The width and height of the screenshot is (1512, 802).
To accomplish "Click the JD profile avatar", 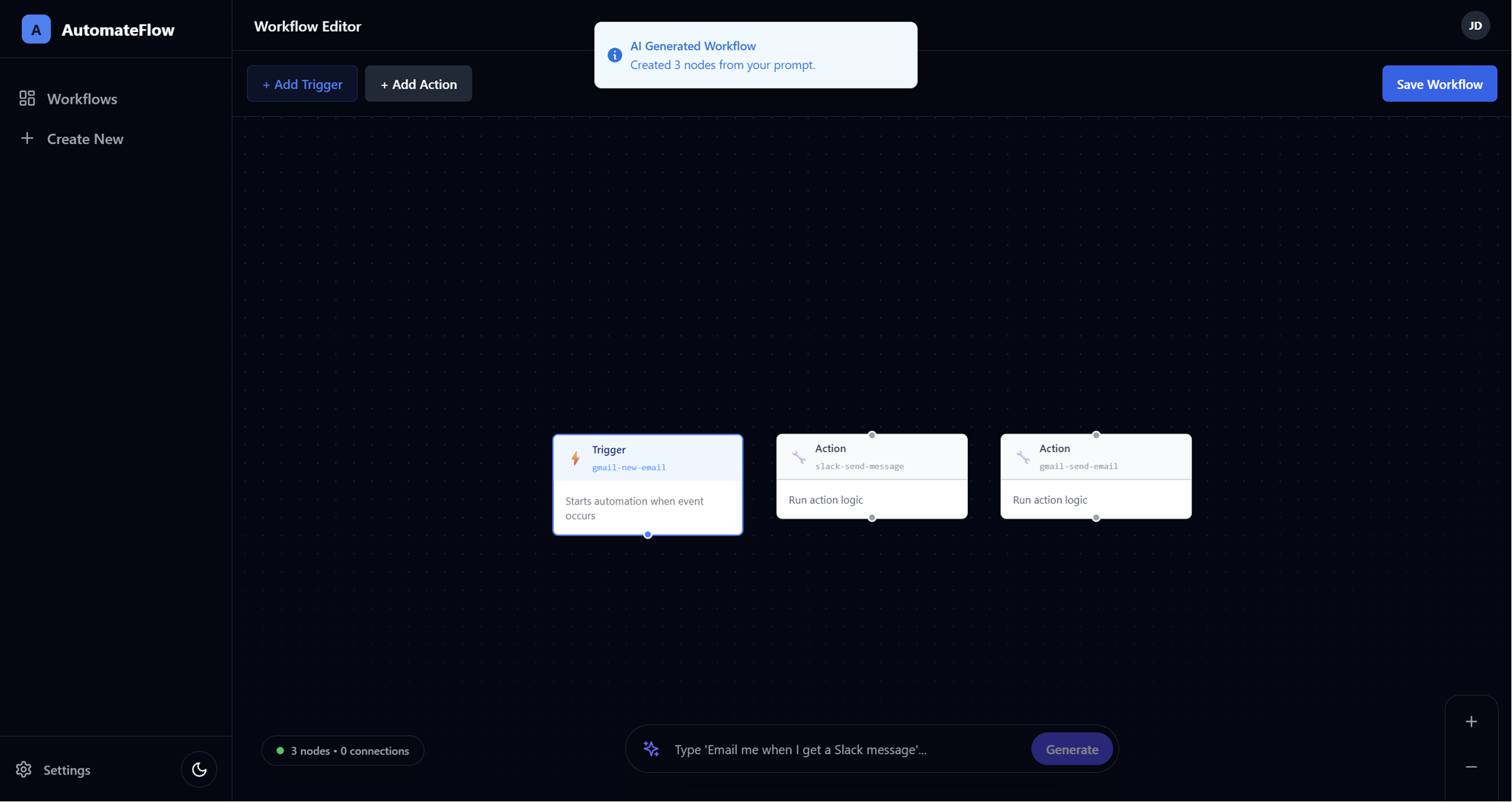I will 1475,25.
